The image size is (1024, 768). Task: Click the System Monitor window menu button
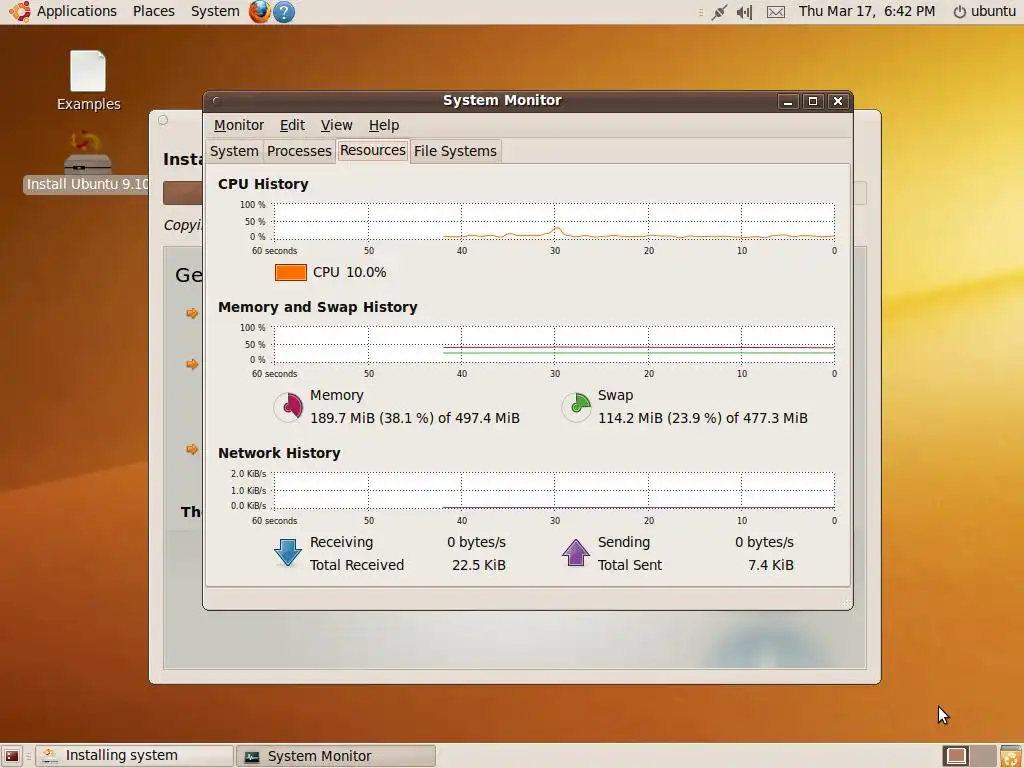click(x=217, y=101)
